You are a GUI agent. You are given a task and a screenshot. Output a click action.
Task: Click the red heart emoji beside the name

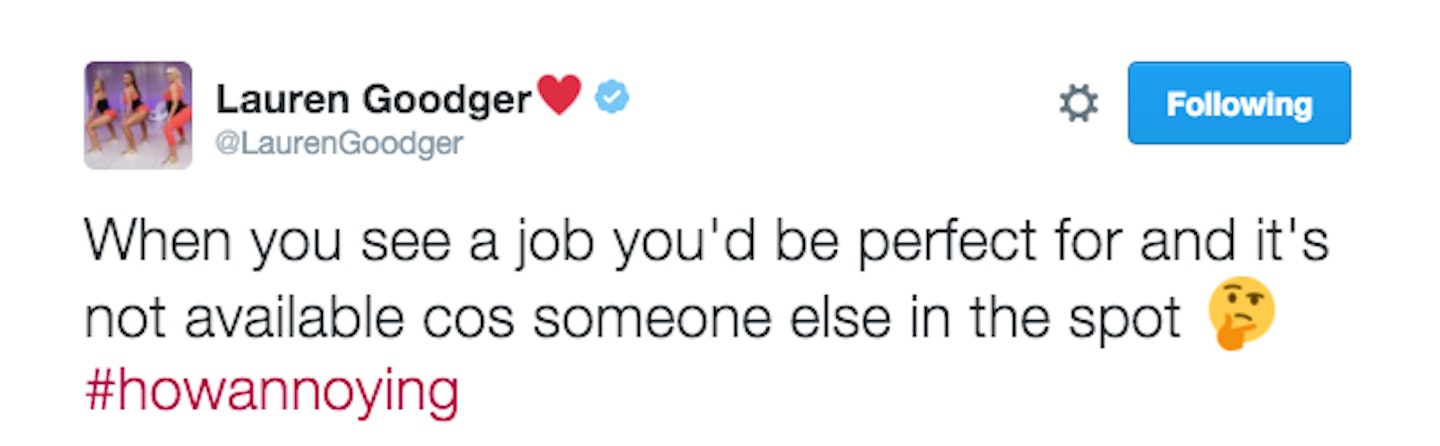pyautogui.click(x=559, y=97)
